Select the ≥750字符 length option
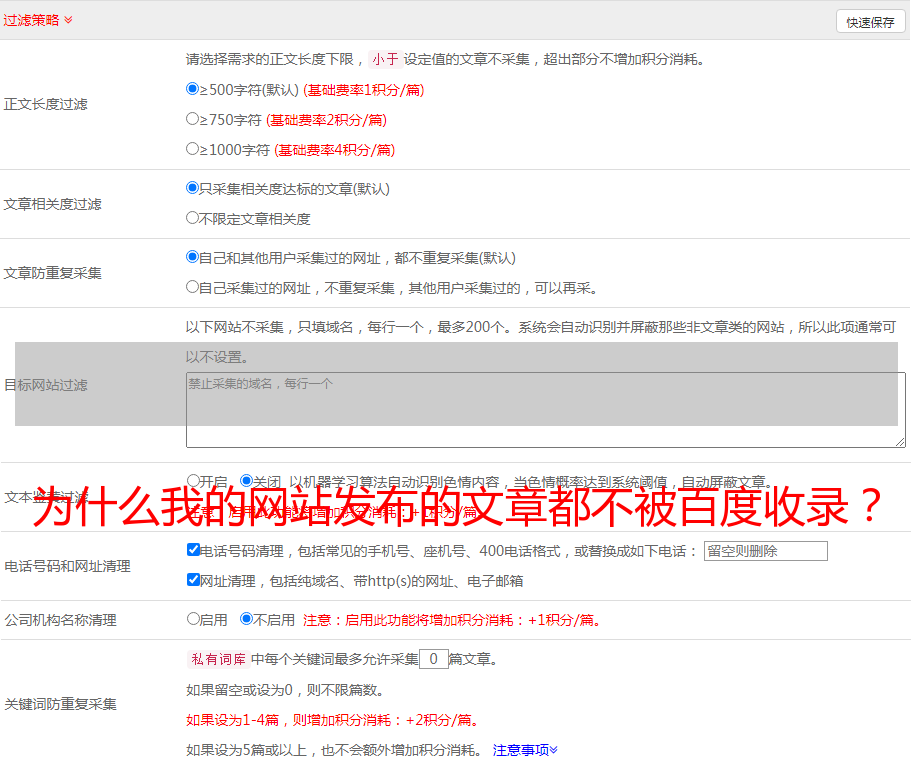Image resolution: width=912 pixels, height=768 pixels. pos(193,119)
